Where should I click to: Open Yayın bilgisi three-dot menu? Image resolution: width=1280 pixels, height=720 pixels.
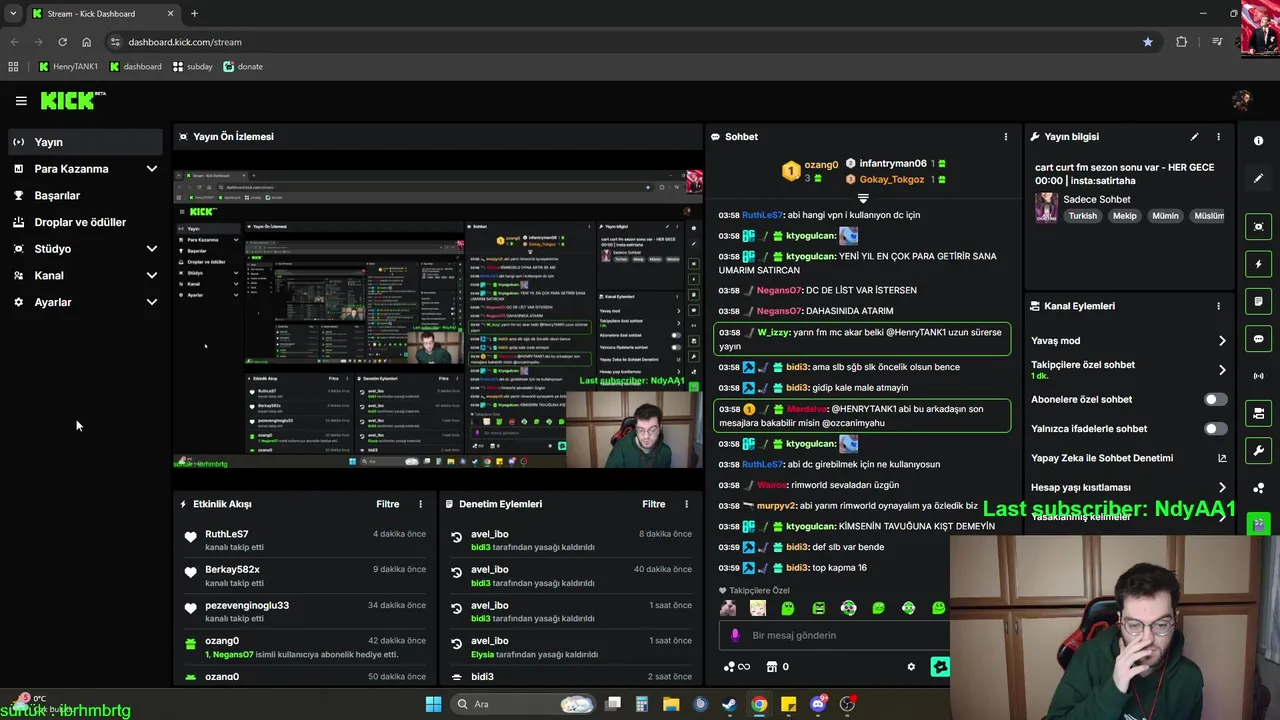pos(1218,137)
